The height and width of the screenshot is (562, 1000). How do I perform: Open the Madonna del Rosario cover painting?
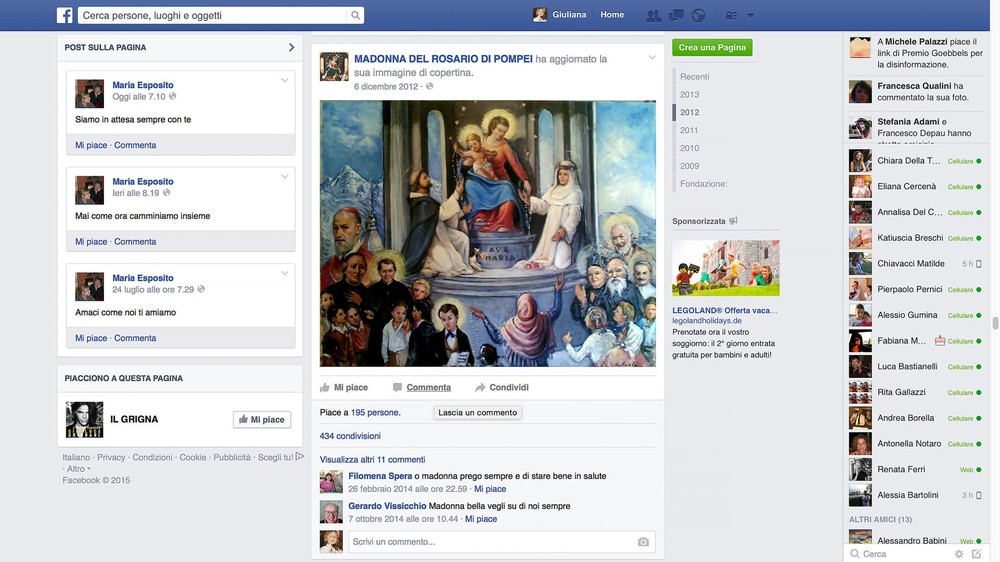[488, 233]
